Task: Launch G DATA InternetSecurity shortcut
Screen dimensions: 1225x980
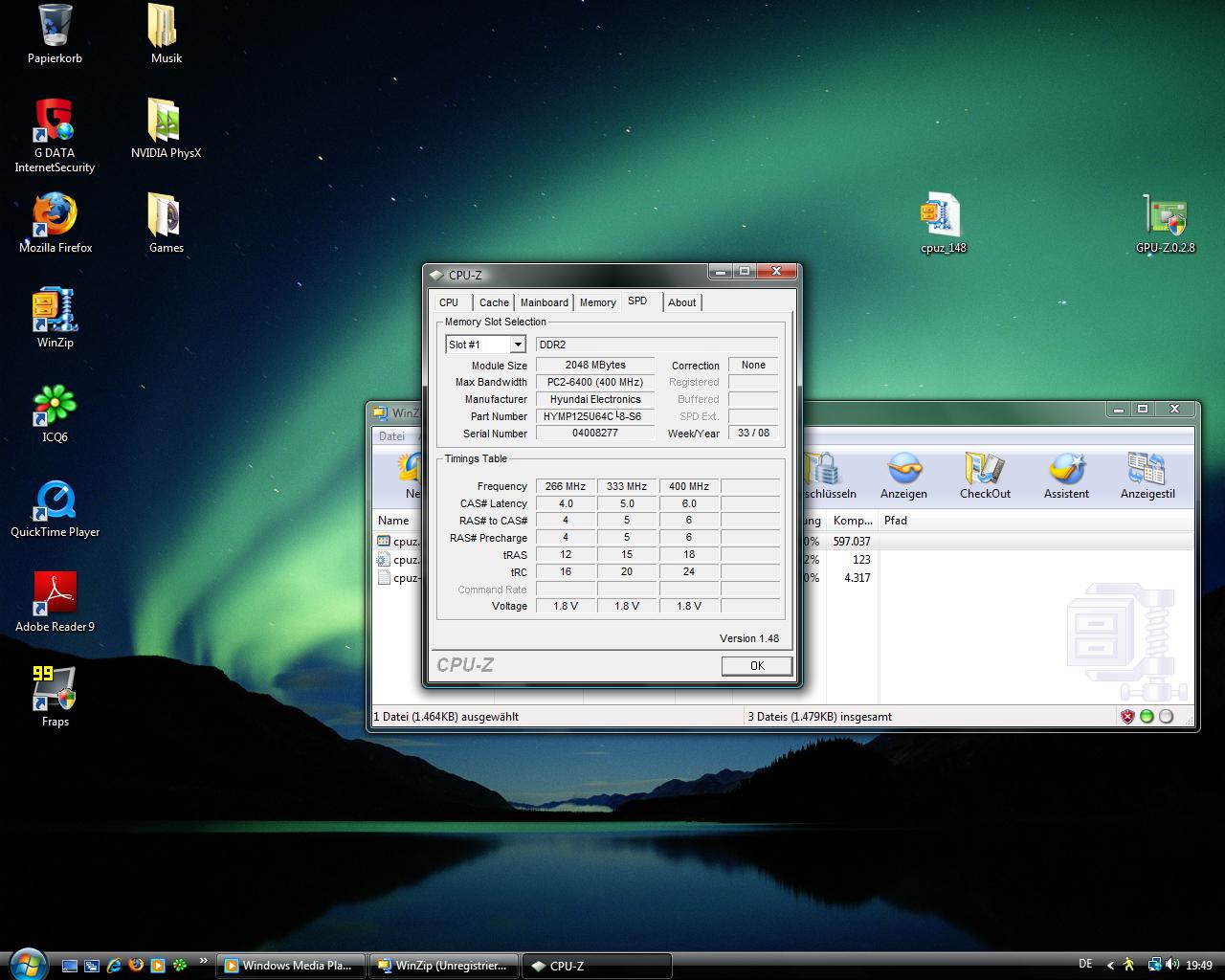Action: tap(55, 121)
